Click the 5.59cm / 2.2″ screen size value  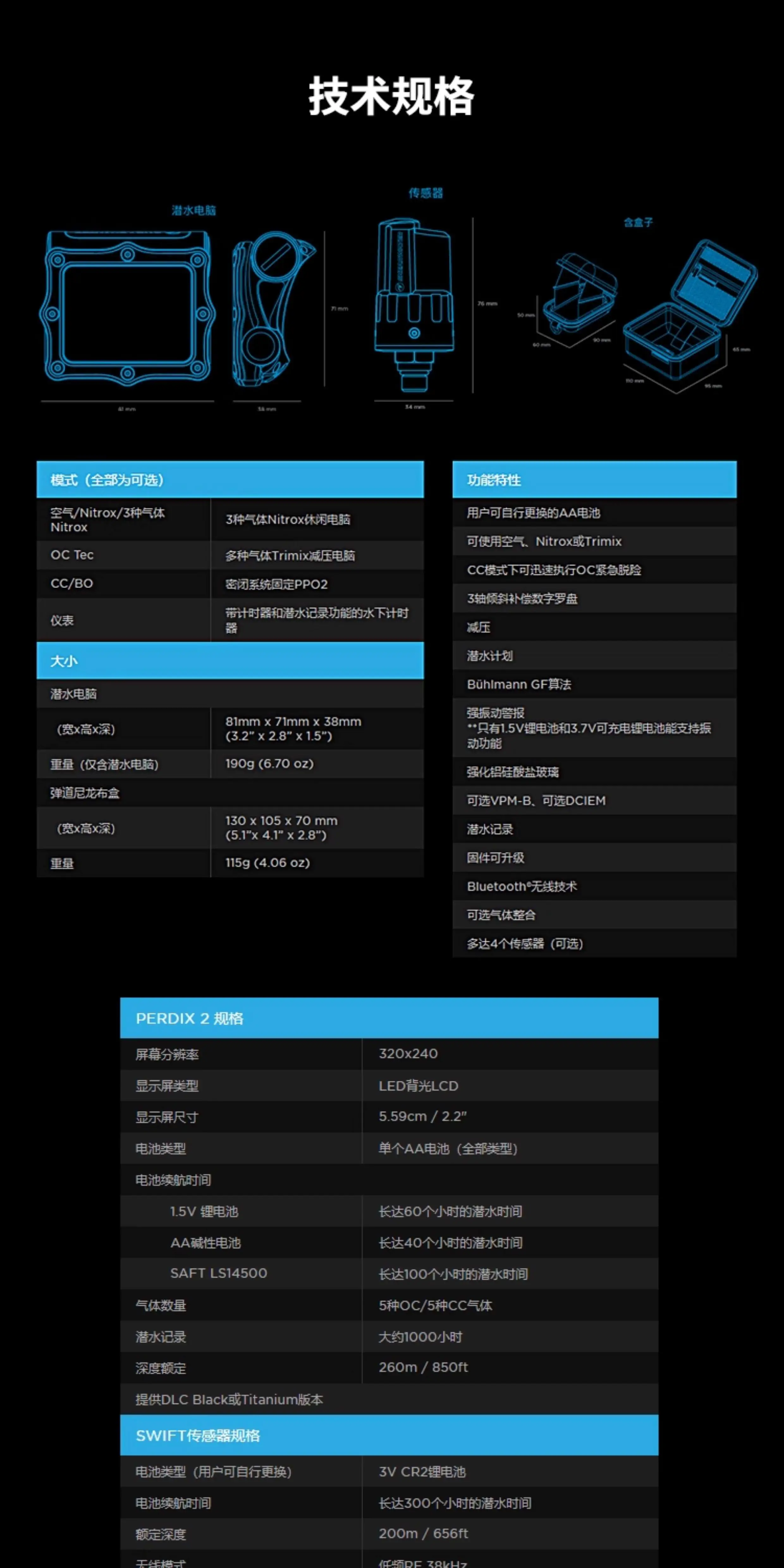tap(422, 1116)
